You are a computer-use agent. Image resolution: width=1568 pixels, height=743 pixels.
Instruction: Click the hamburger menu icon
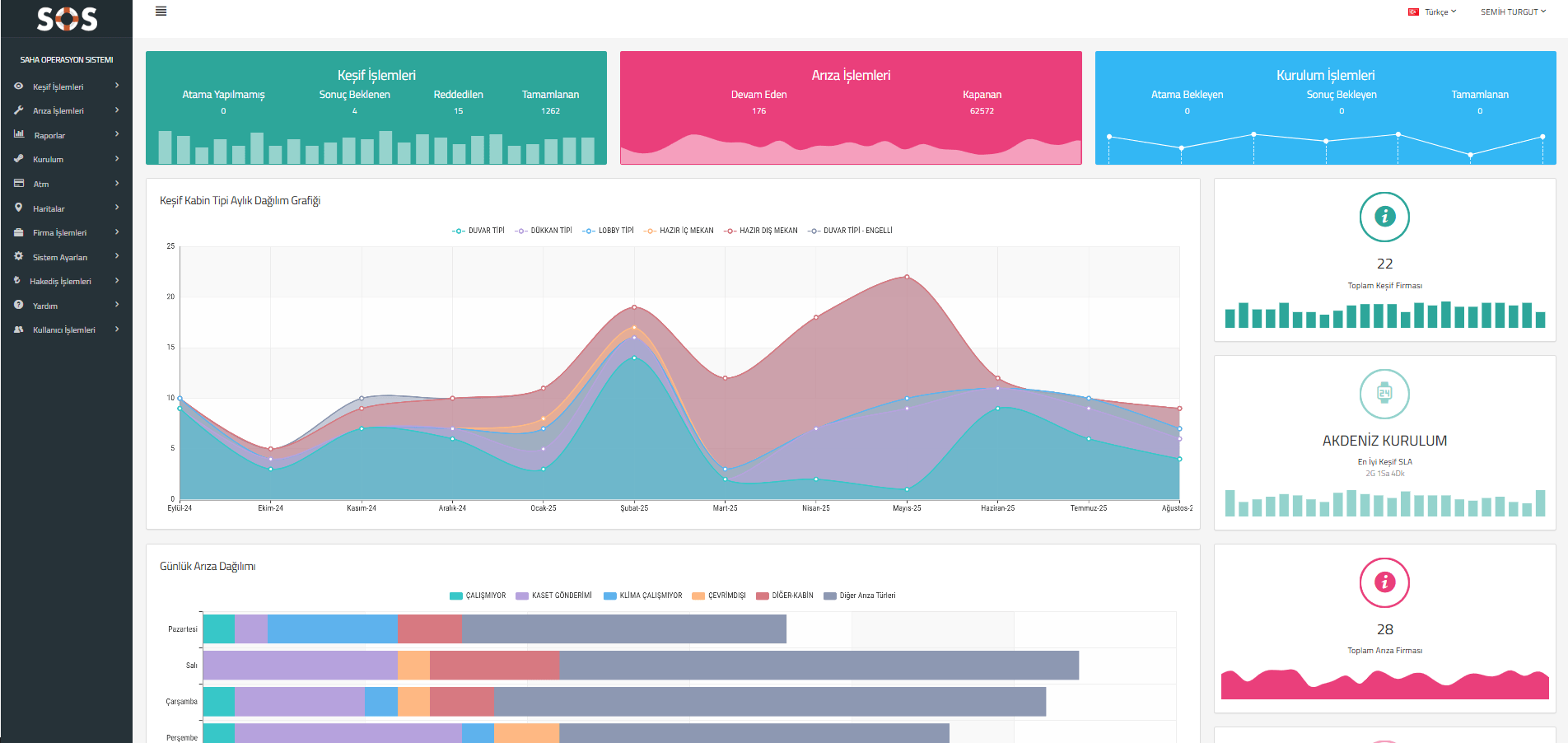161,12
